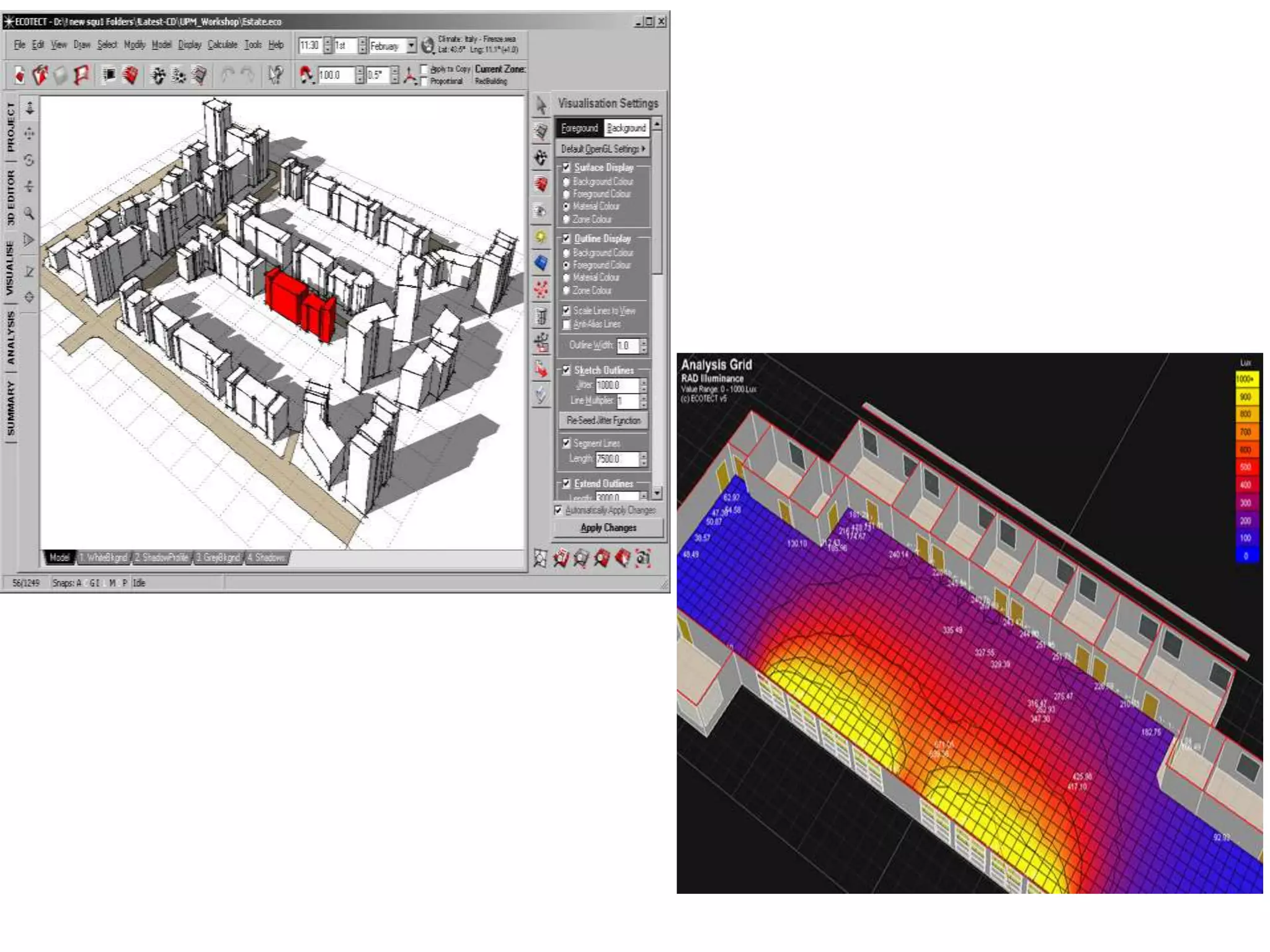Click the new document toolbar icon
This screenshot has width=1270, height=952.
point(20,76)
